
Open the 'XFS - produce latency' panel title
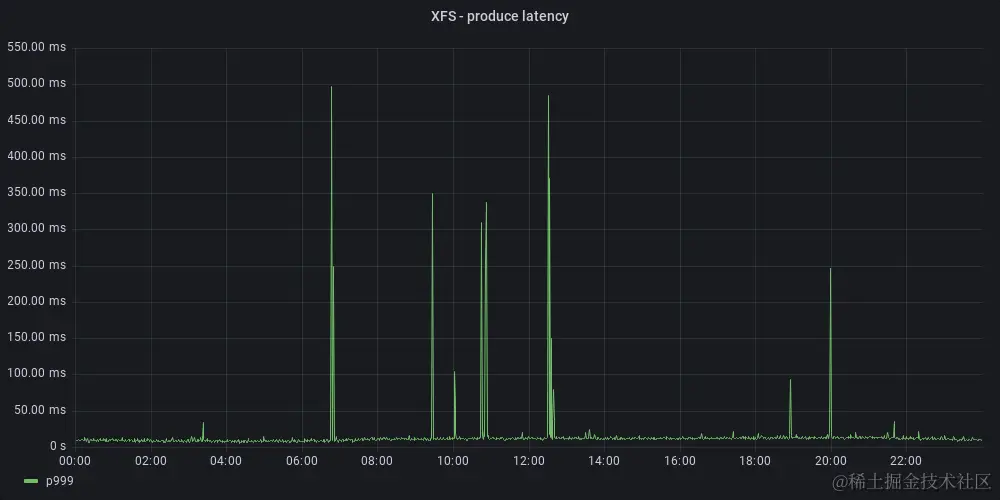[499, 17]
